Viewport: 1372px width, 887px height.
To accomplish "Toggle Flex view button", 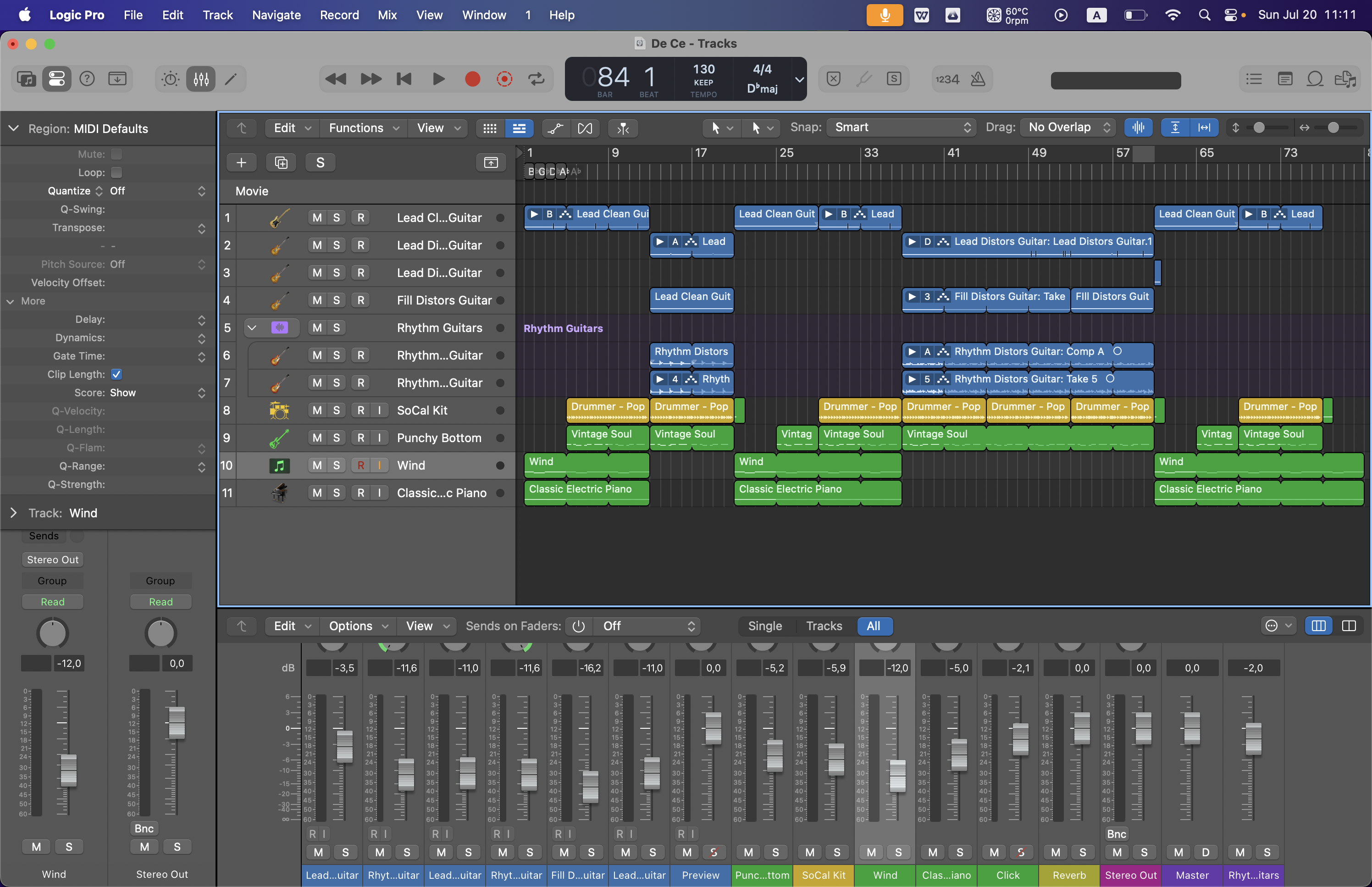I will click(585, 128).
